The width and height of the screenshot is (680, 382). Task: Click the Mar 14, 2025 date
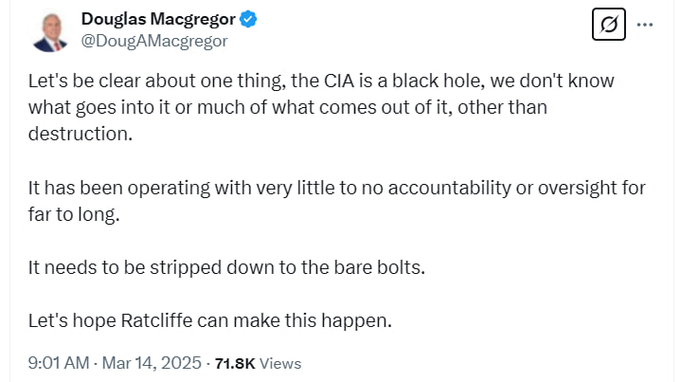(152, 363)
